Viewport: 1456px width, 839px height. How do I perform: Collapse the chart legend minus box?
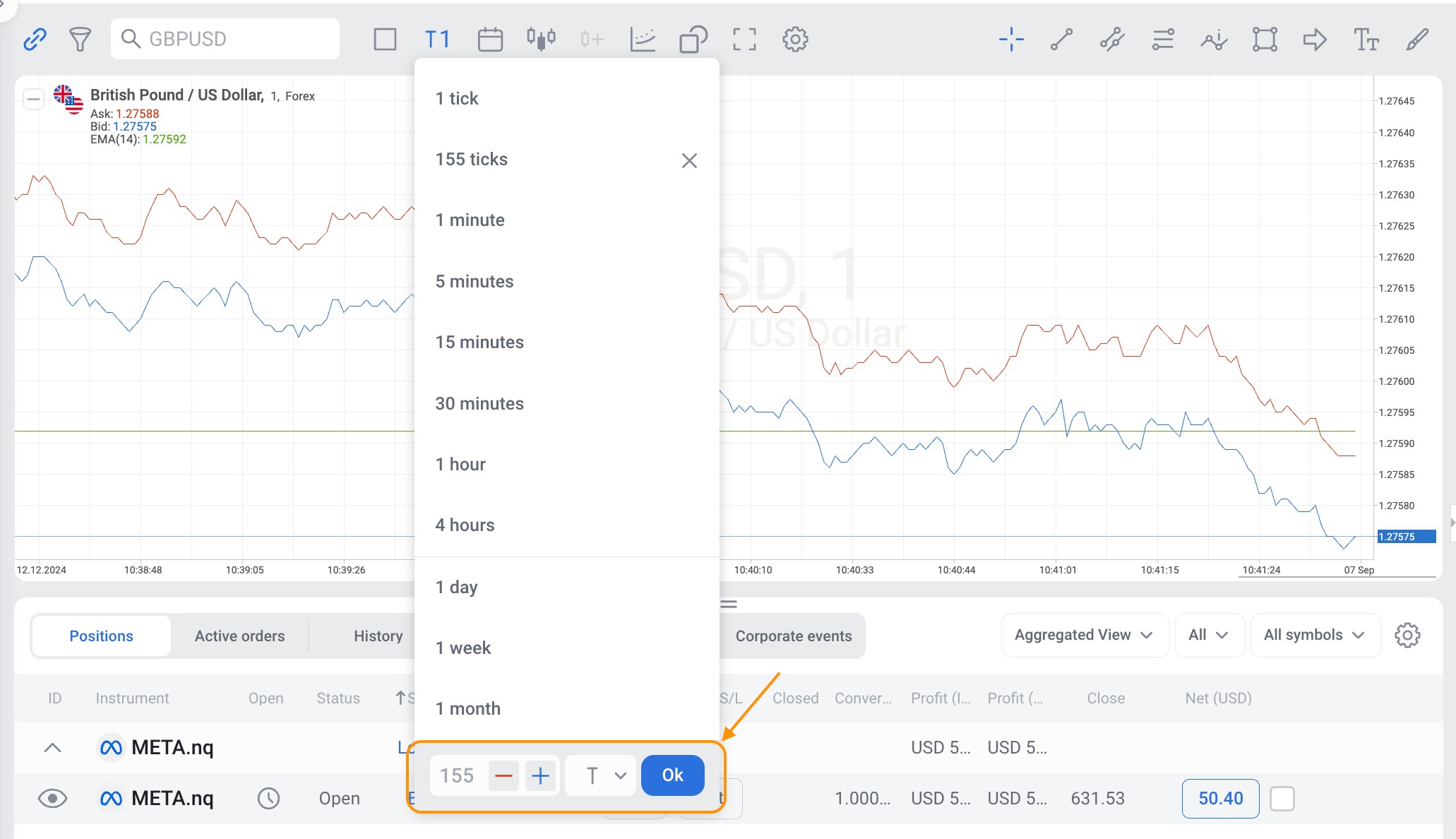pos(33,99)
